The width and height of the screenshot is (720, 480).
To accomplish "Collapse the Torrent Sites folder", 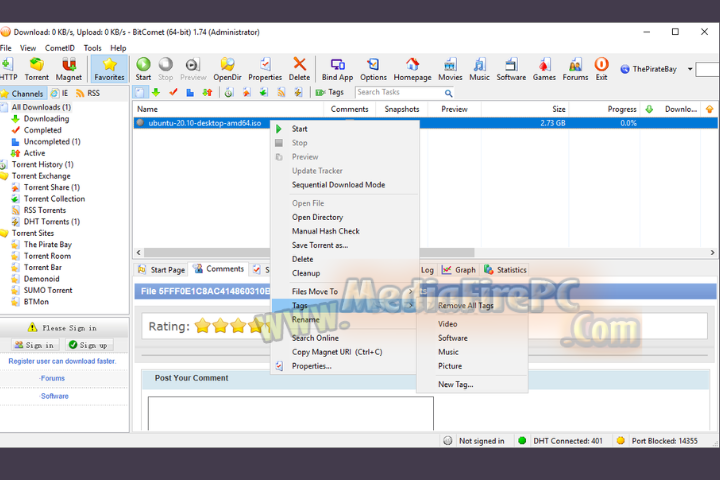I will 33,233.
